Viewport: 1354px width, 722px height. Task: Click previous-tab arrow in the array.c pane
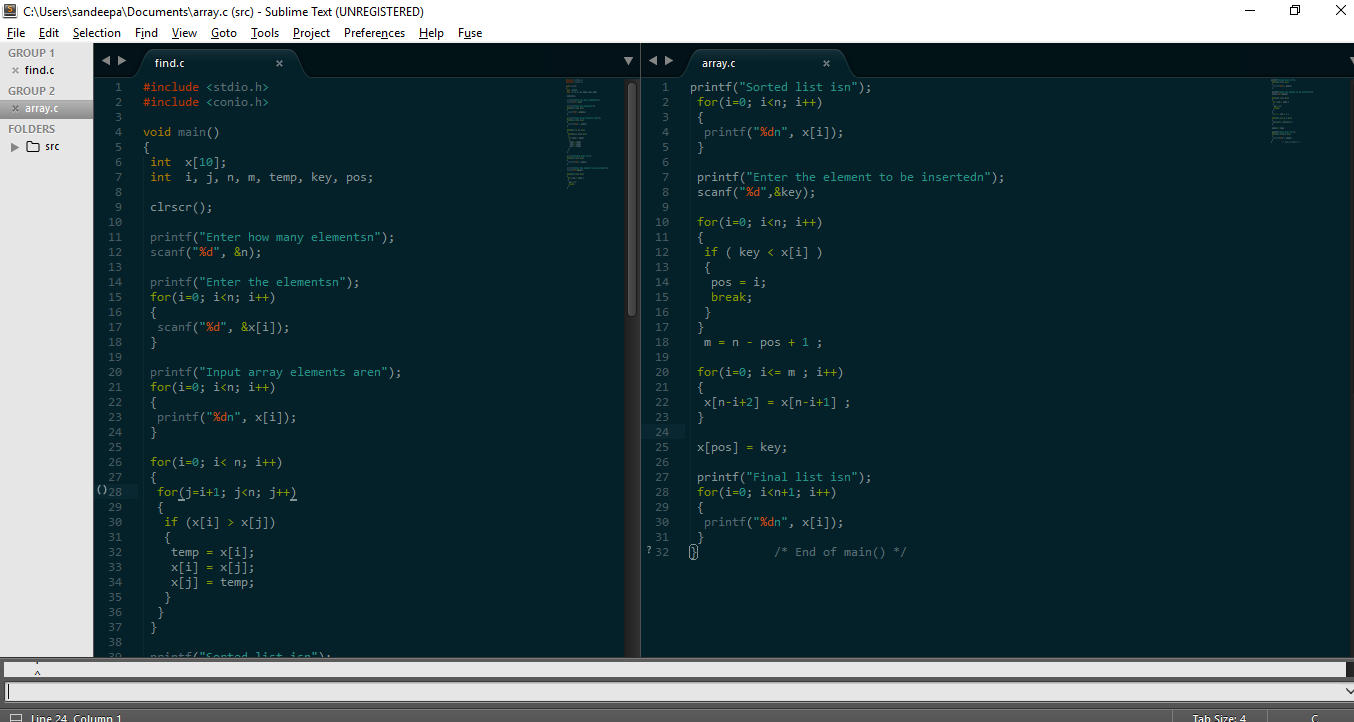pos(653,61)
